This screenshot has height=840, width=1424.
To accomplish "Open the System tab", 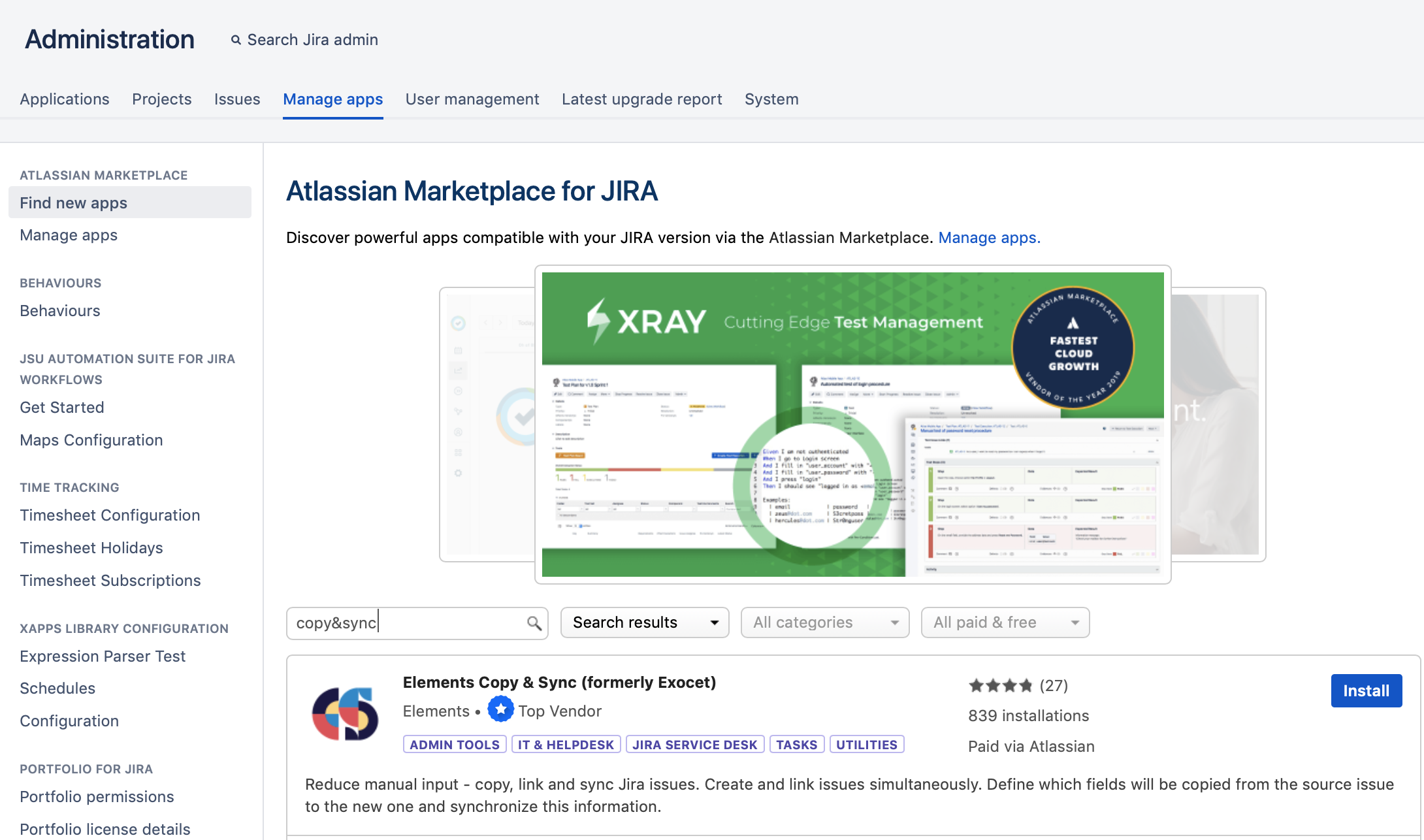I will click(771, 99).
